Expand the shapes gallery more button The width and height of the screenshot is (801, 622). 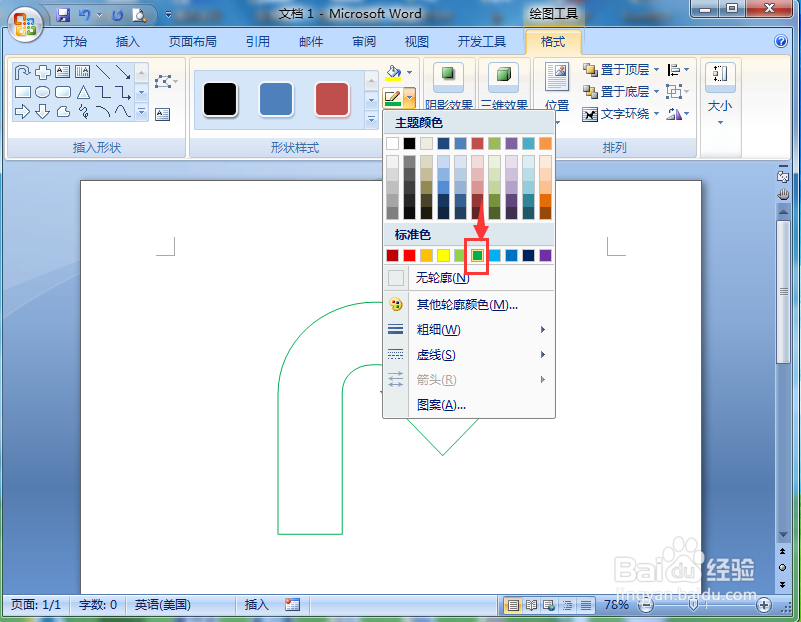coord(142,112)
